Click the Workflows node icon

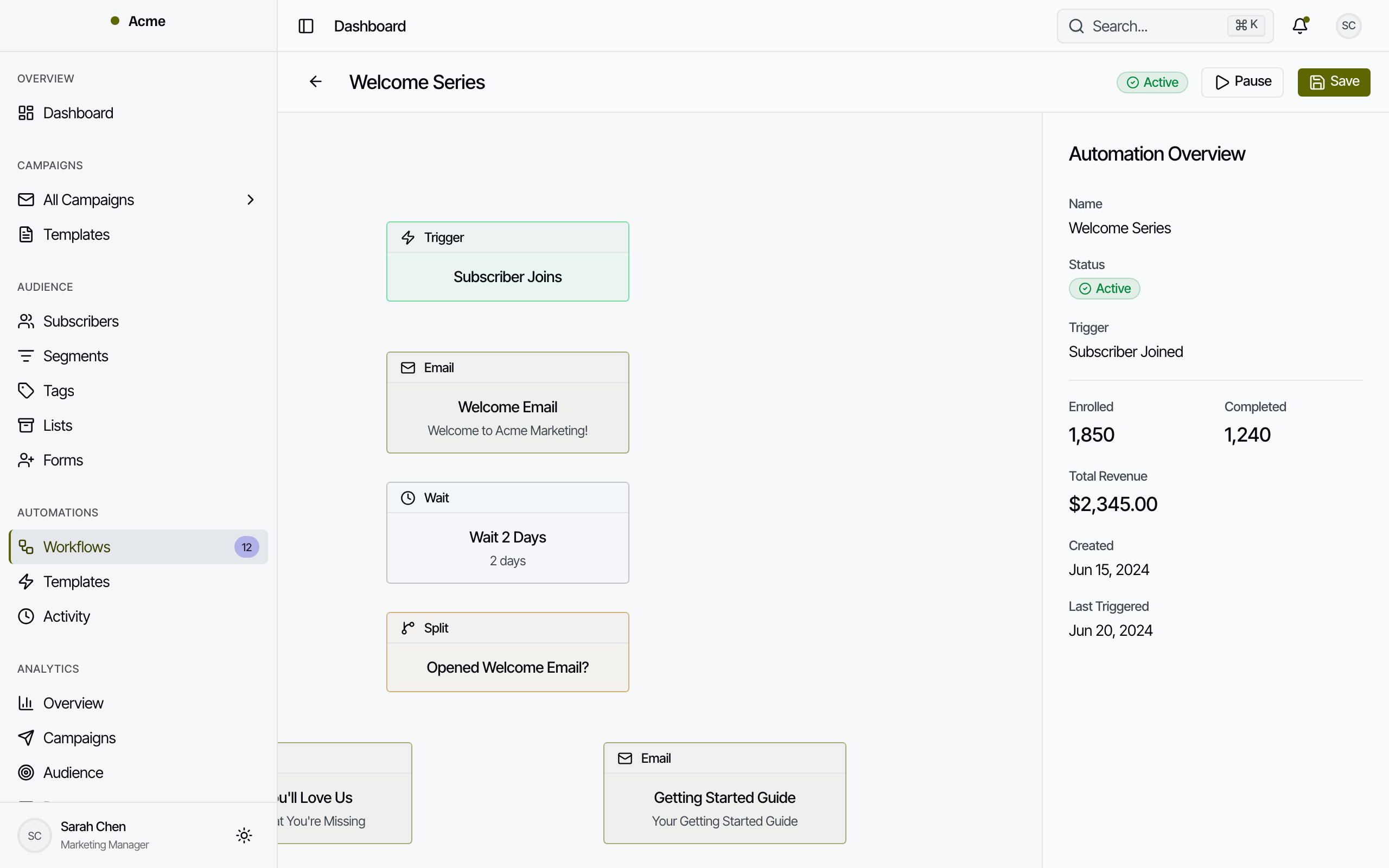(x=26, y=546)
